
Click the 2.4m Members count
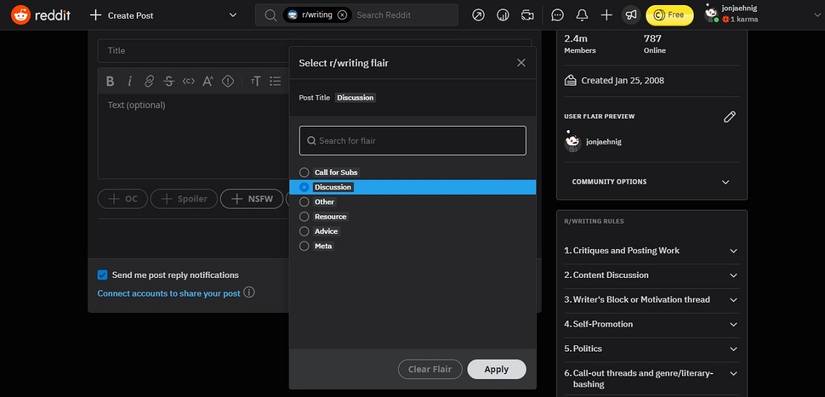click(580, 44)
